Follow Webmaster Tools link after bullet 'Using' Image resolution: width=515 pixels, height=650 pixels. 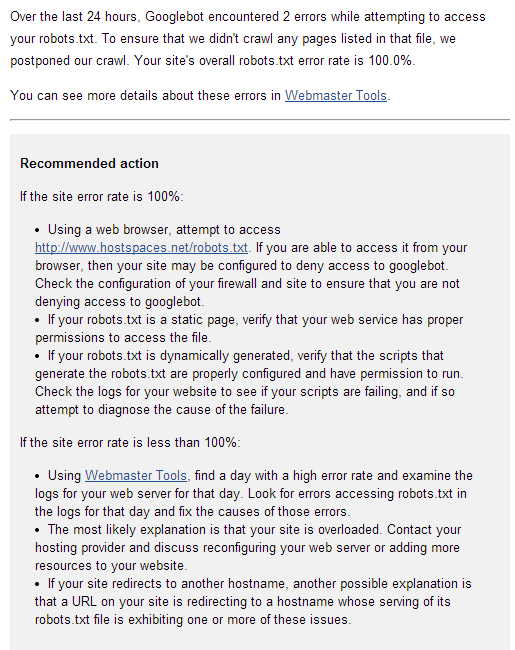[136, 475]
